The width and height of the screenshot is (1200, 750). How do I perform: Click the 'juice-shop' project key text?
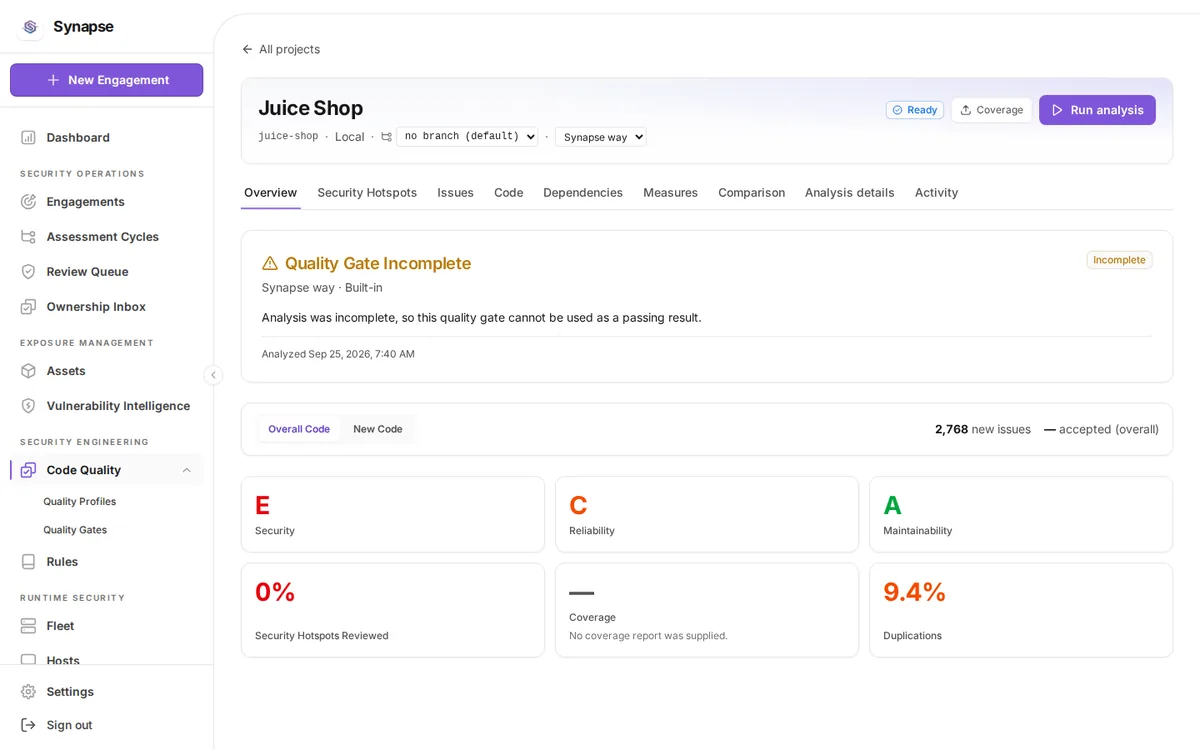click(288, 137)
